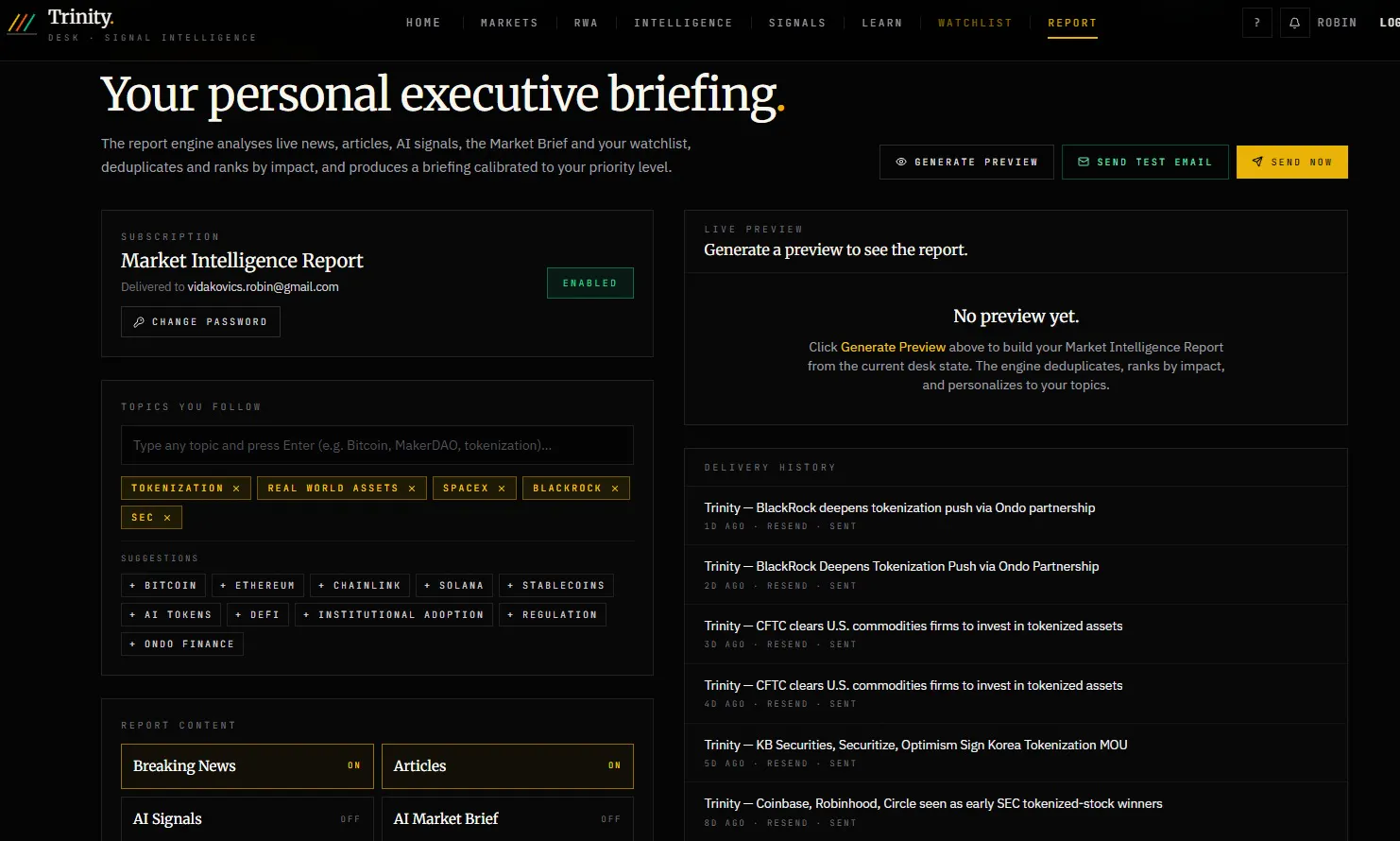Resend the briefing sent 1D ago
This screenshot has height=841, width=1400.
[x=787, y=526]
